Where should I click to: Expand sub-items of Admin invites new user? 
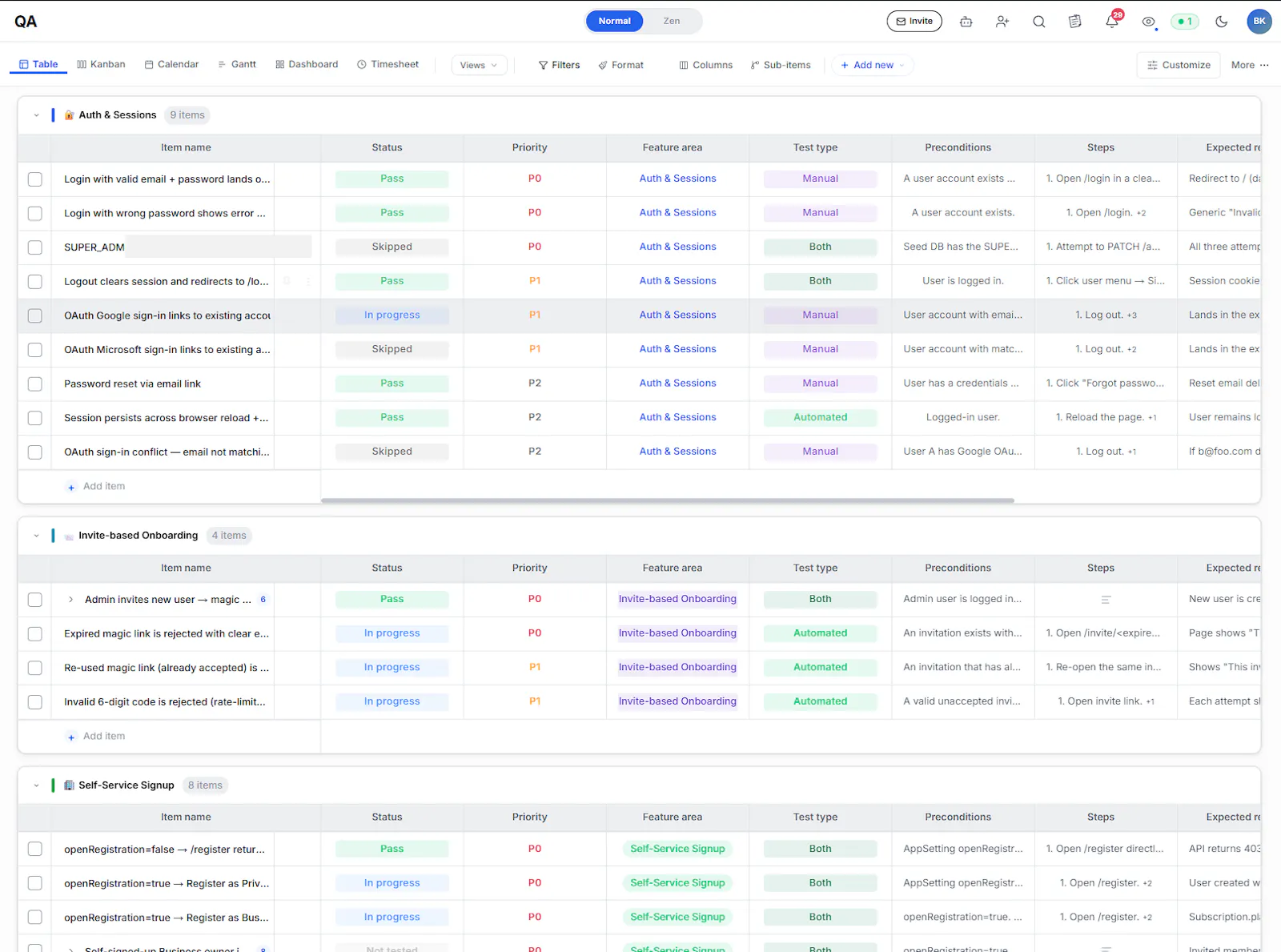click(x=70, y=600)
